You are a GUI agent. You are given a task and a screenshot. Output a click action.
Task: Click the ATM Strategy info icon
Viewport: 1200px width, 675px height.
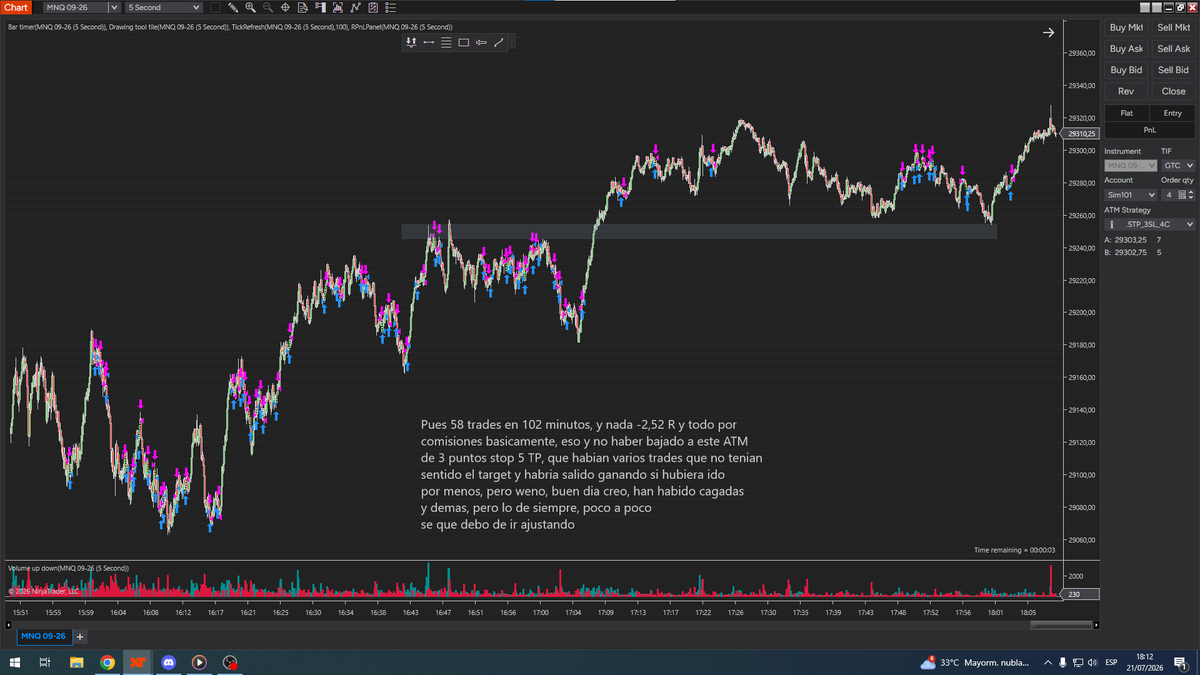coord(1112,225)
